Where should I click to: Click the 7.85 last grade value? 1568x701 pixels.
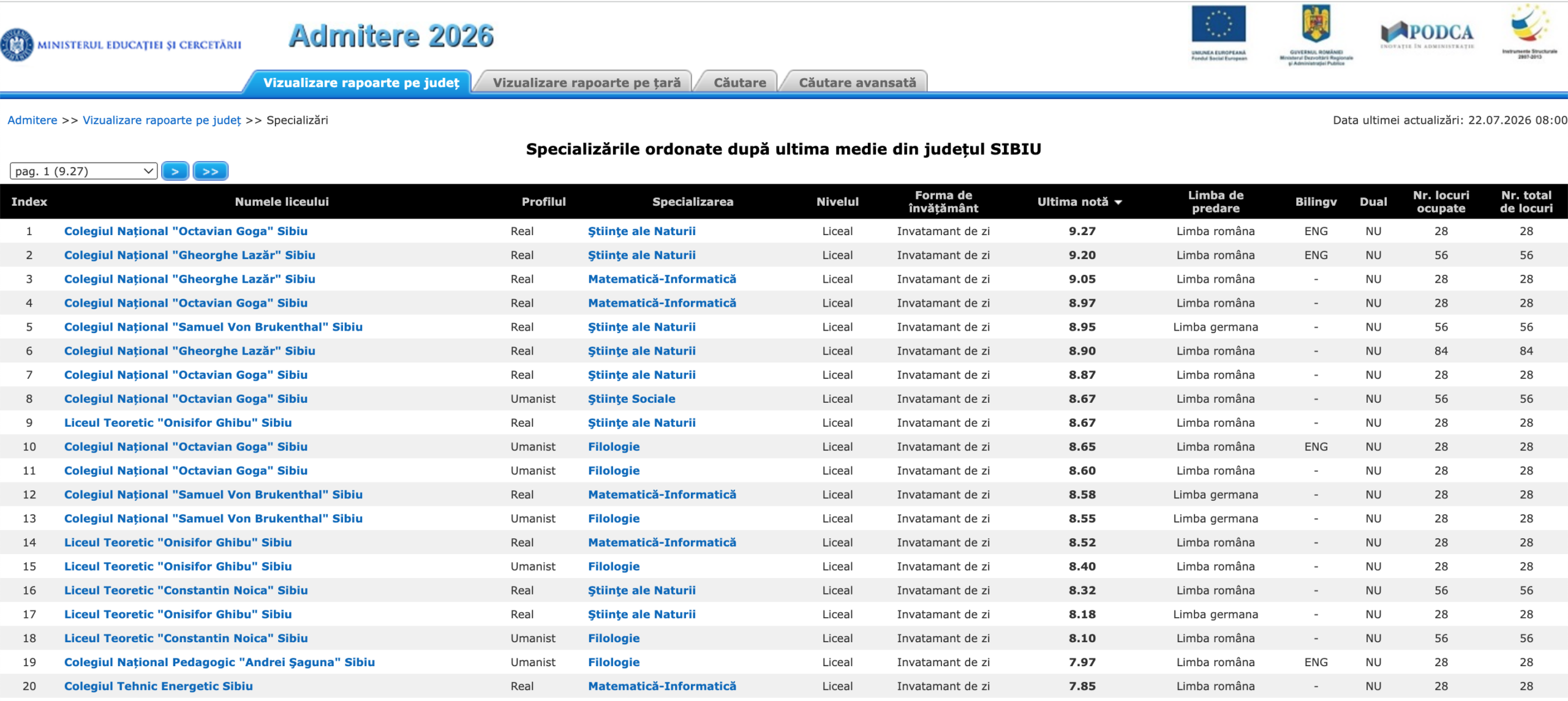pyautogui.click(x=1082, y=686)
